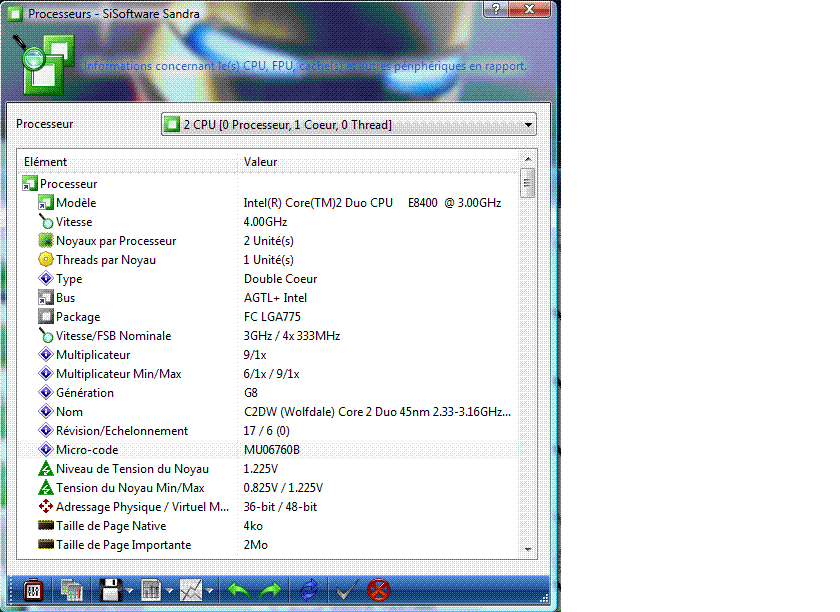The width and height of the screenshot is (840, 612).
Task: Expand the bar chart report dropdown arrow
Action: [169, 591]
